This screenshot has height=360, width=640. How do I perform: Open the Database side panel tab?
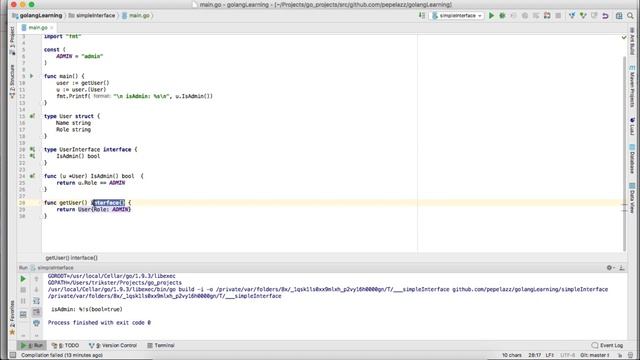[x=632, y=159]
